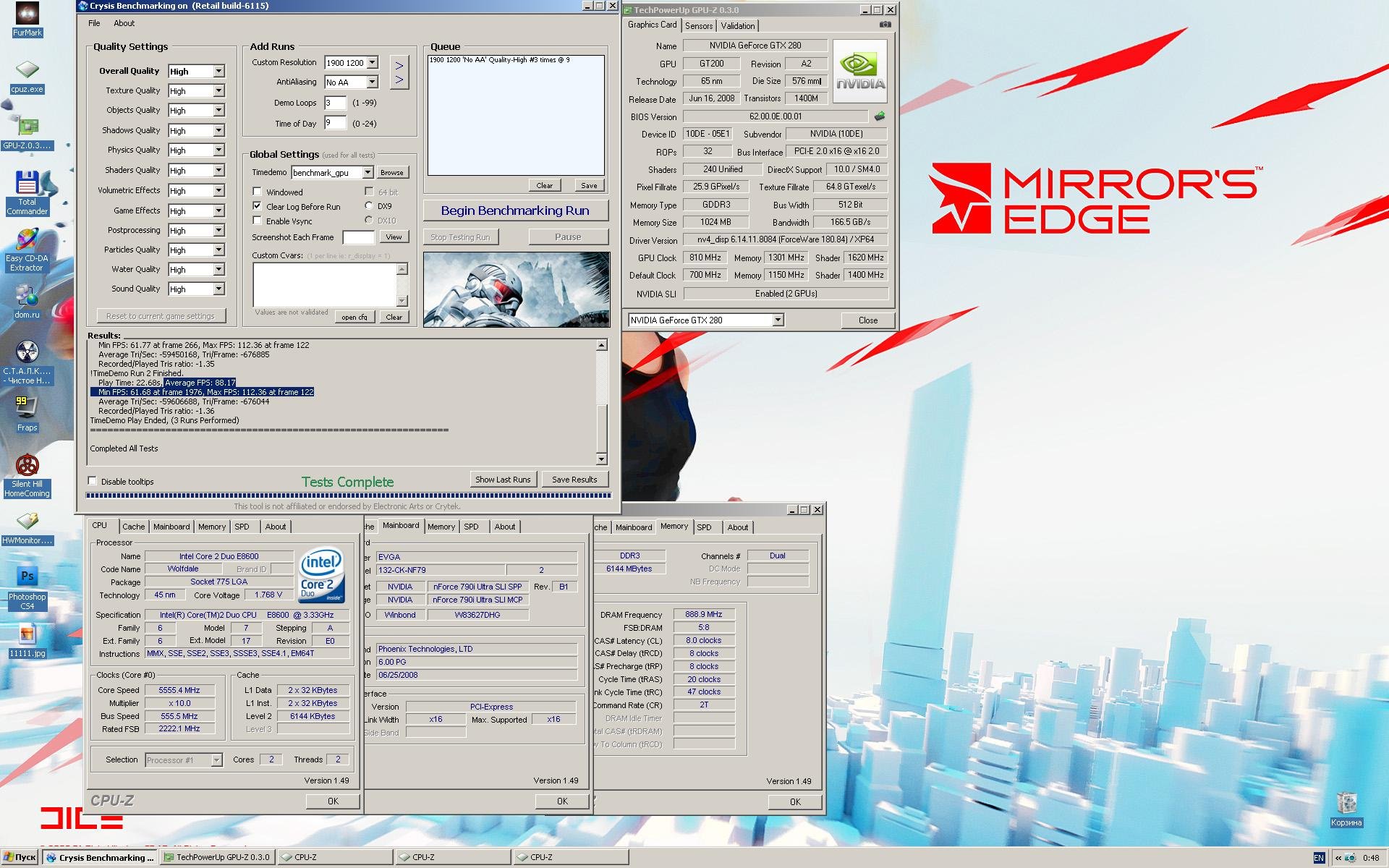Click the Begin Benchmarking Run button
Viewport: 1389px width, 868px height.
[515, 210]
